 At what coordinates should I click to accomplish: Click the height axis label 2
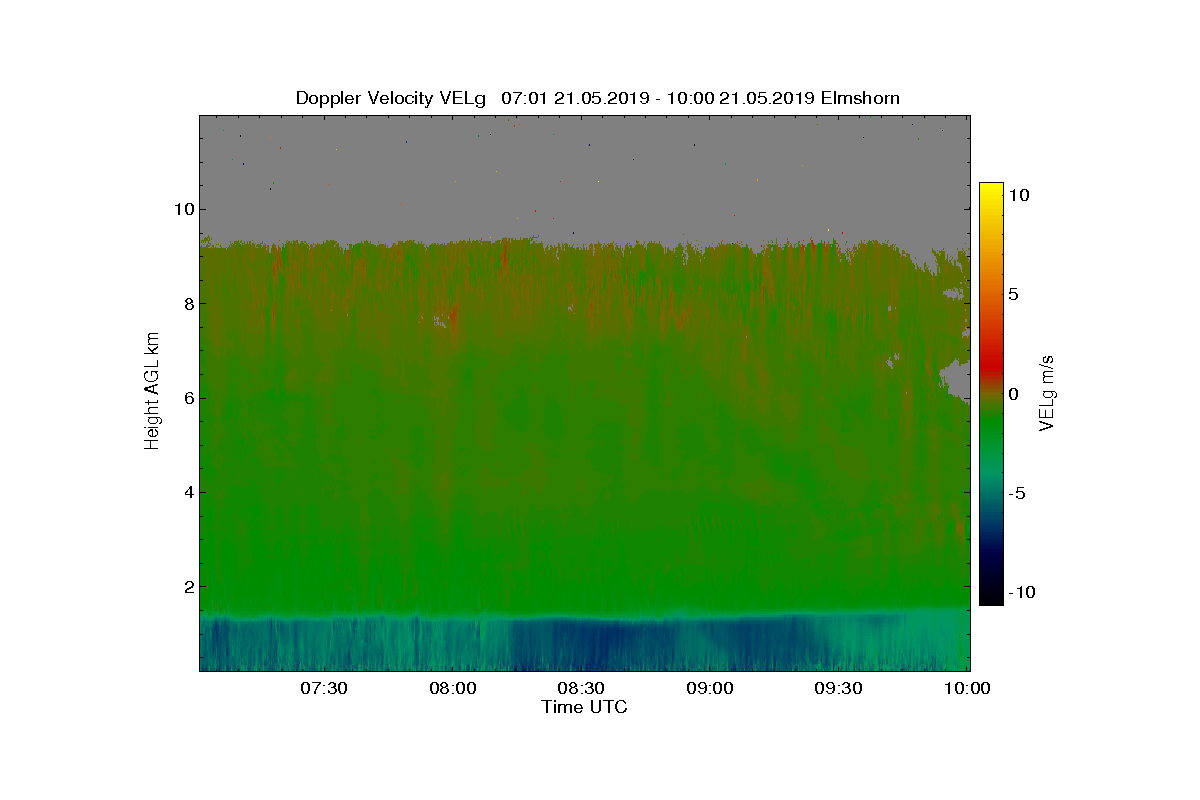tap(187, 587)
